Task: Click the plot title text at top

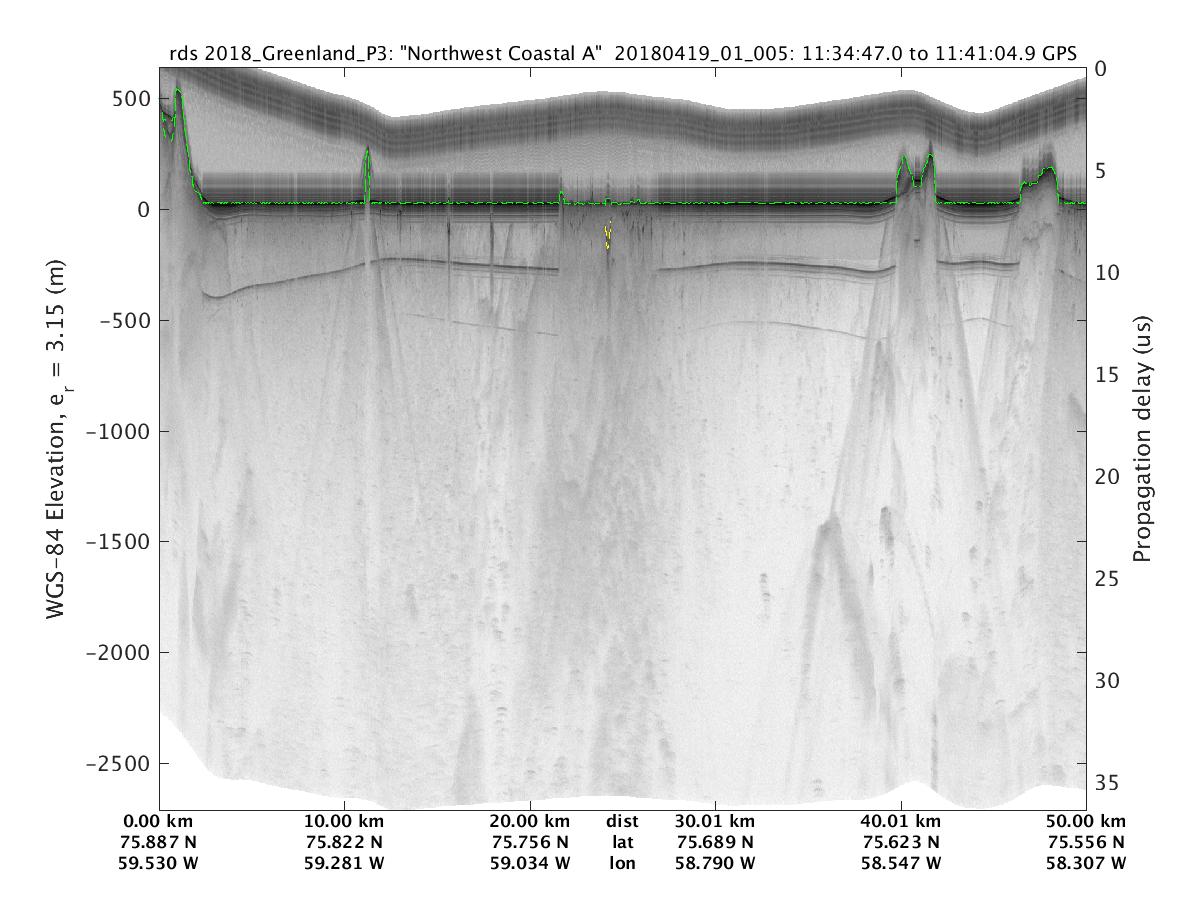Action: (622, 55)
